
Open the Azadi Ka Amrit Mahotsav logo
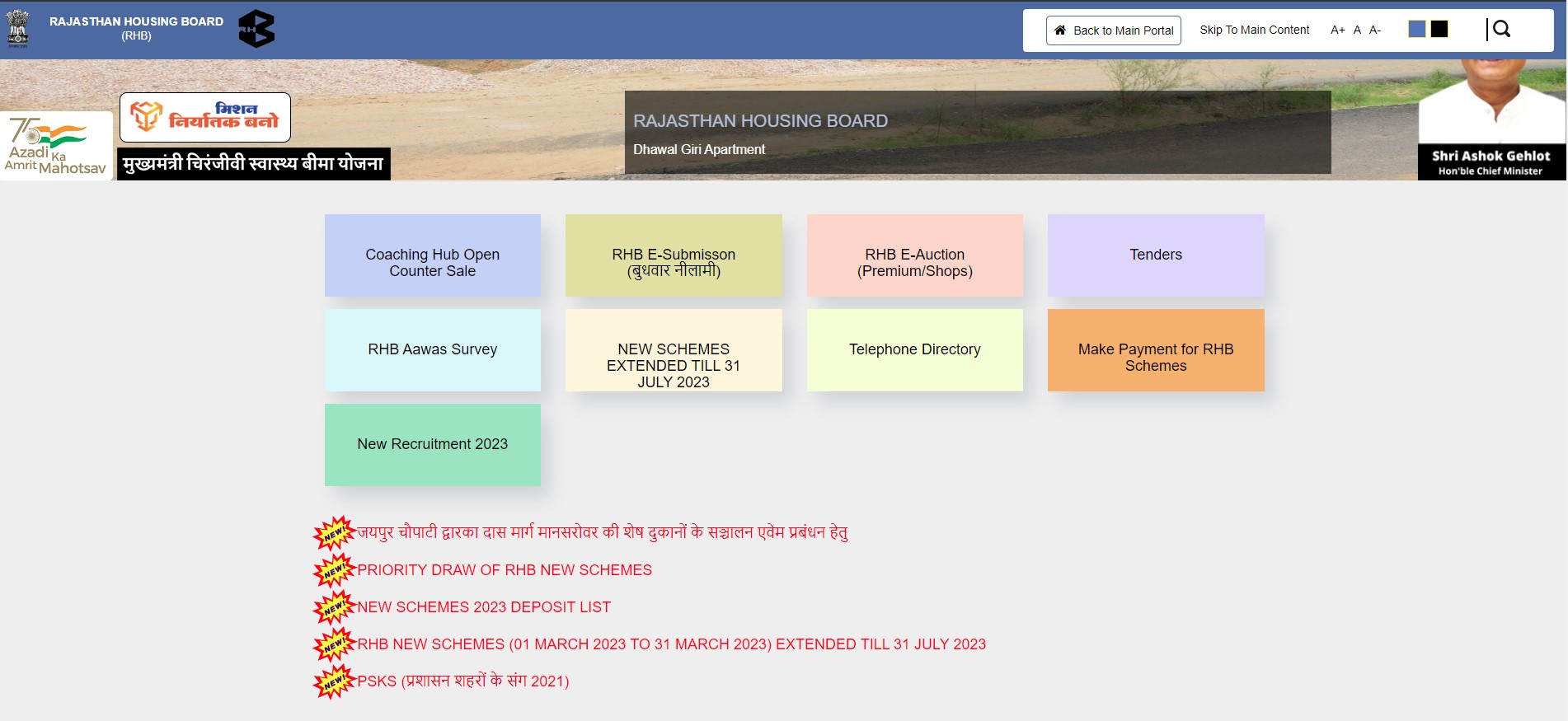click(56, 146)
